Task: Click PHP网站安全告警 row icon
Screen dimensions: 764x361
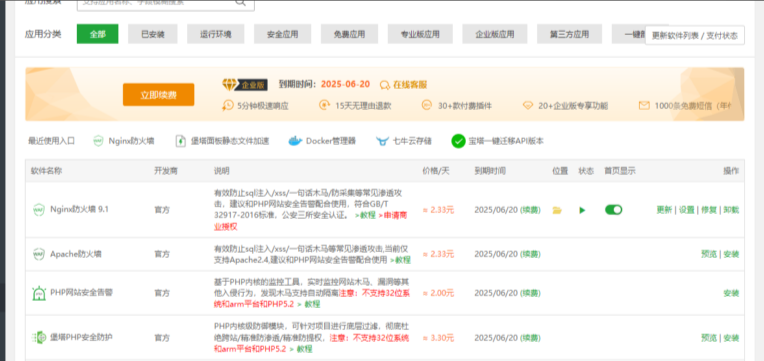Action: (x=38, y=293)
